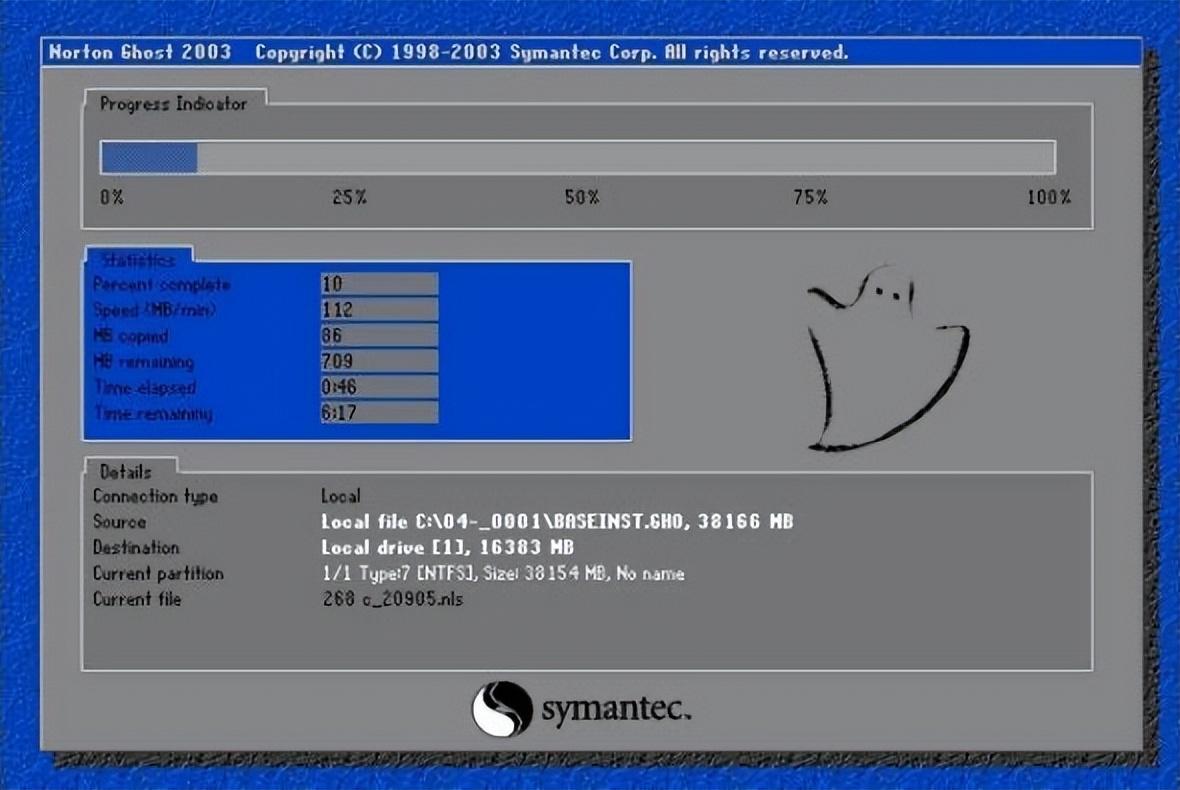The width and height of the screenshot is (1180, 790).
Task: Click the Progress Indicator panel label
Action: [173, 104]
